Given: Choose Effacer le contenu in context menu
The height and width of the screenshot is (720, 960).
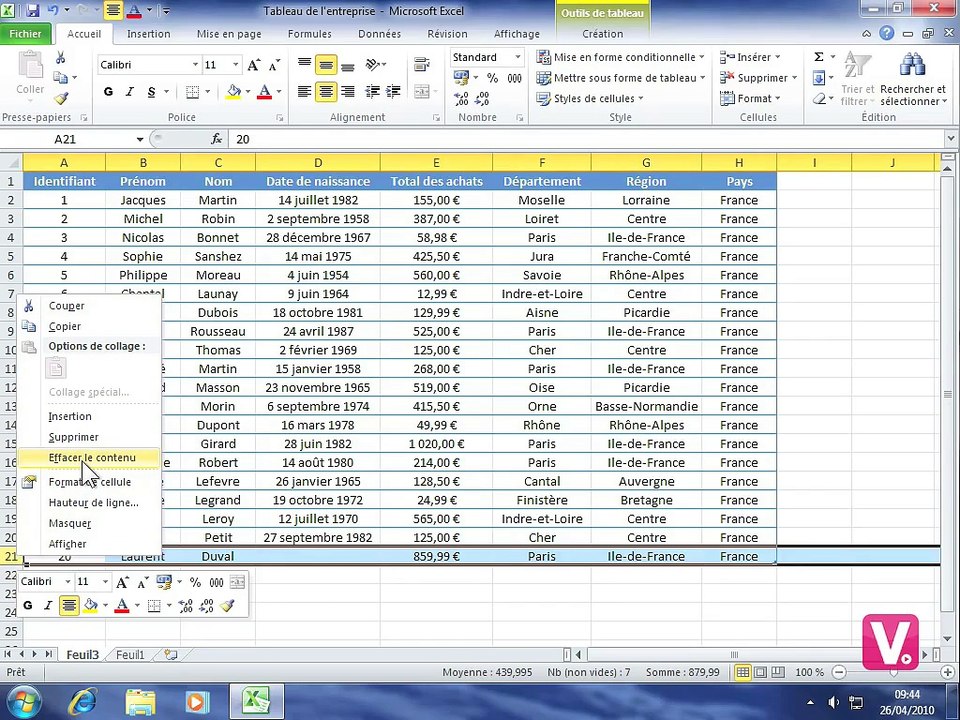Looking at the screenshot, I should (x=89, y=457).
